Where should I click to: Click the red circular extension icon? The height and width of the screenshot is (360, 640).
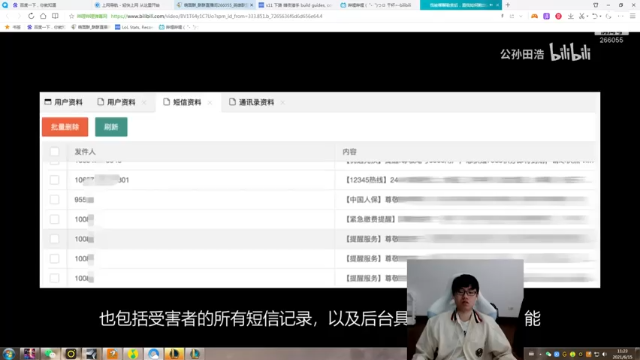[x=558, y=16]
